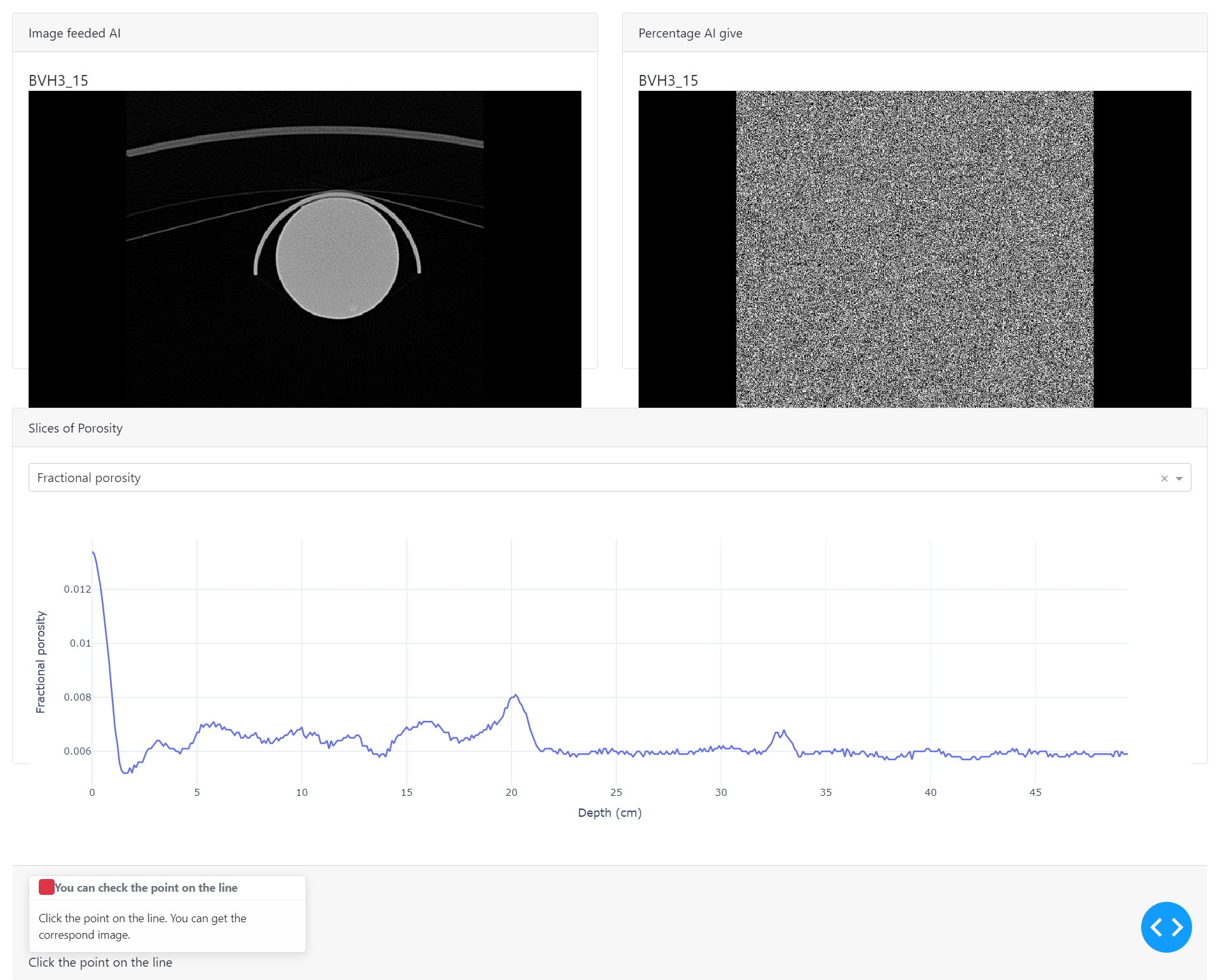Click the red square icon in the toast header
The width and height of the screenshot is (1220, 980).
(46, 887)
